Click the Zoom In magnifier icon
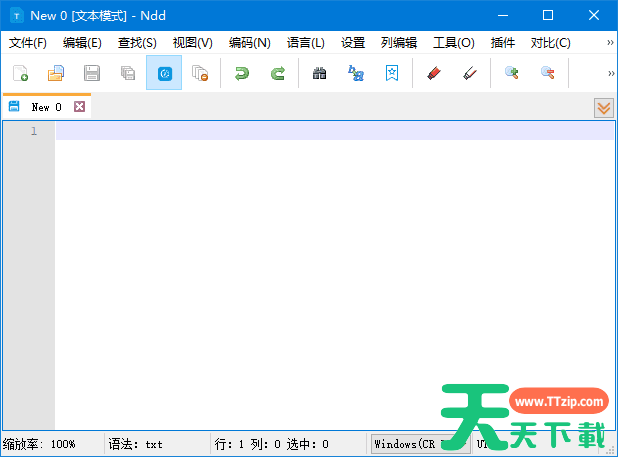 click(511, 73)
